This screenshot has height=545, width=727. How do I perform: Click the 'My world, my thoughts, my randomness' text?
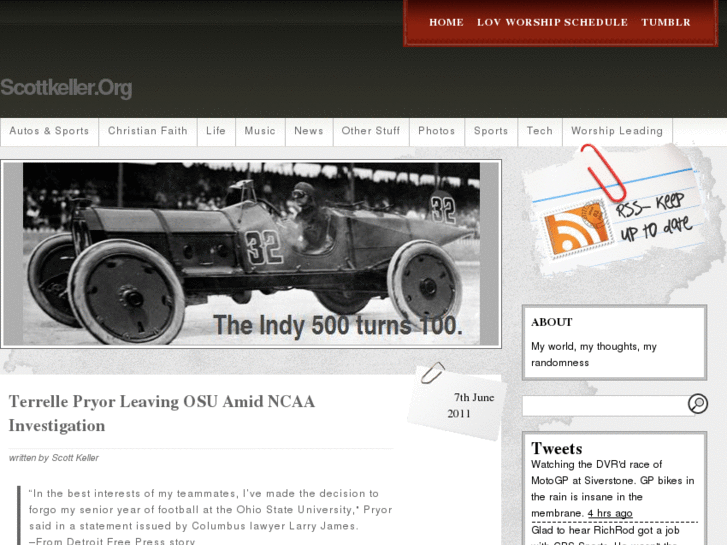[594, 354]
